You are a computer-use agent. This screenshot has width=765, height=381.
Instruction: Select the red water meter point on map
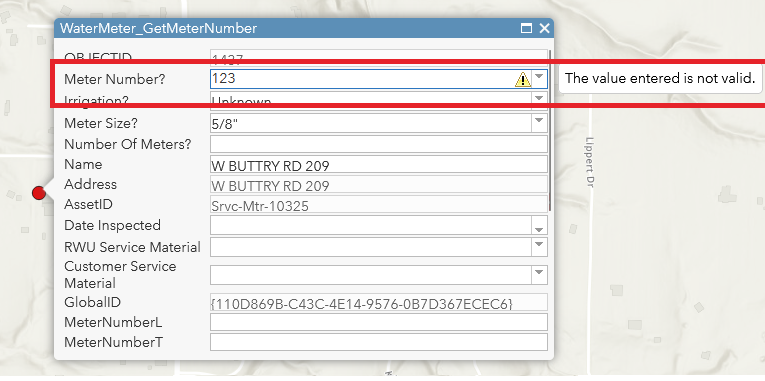[x=39, y=193]
